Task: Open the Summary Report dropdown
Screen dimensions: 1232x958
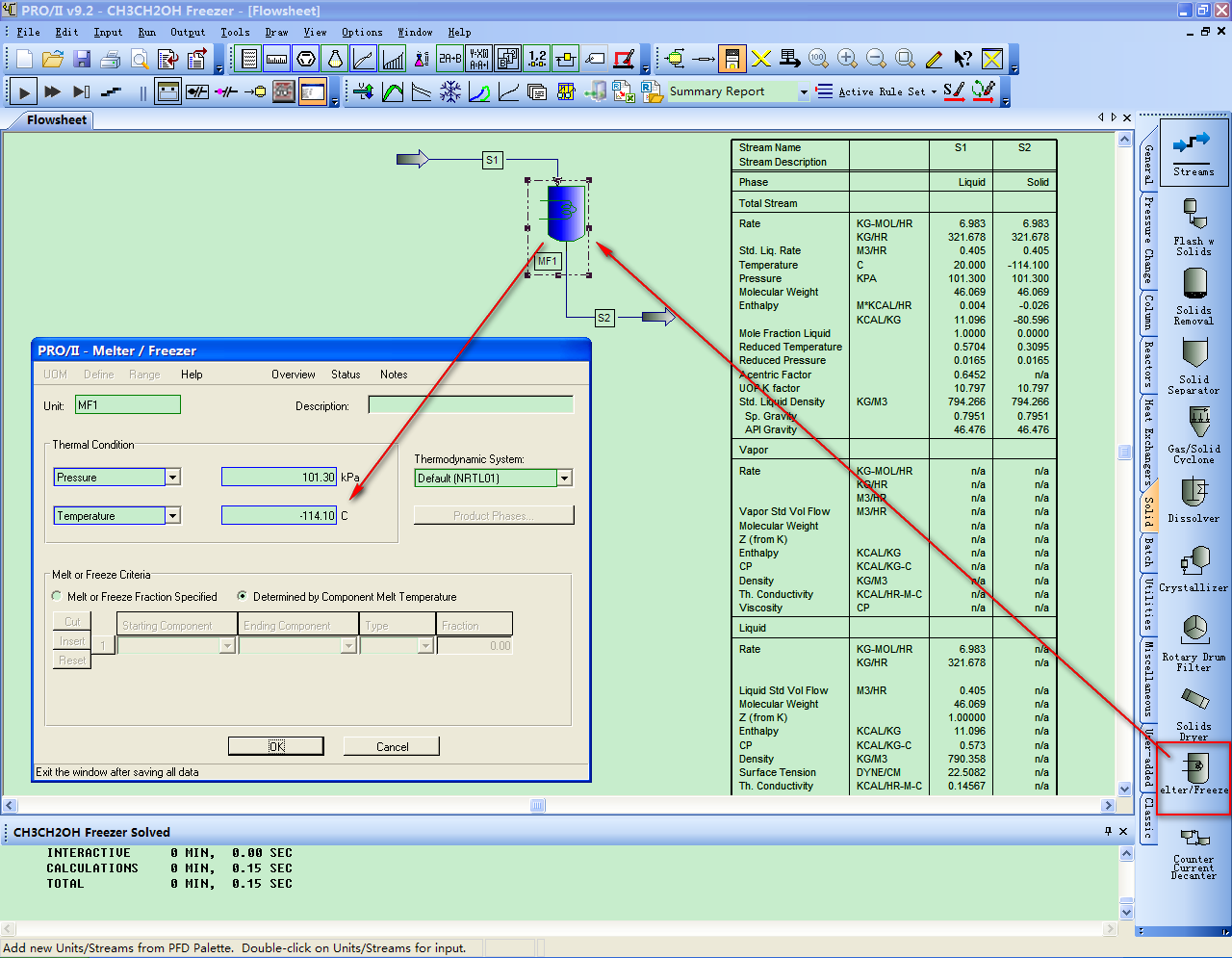Action: [x=804, y=92]
